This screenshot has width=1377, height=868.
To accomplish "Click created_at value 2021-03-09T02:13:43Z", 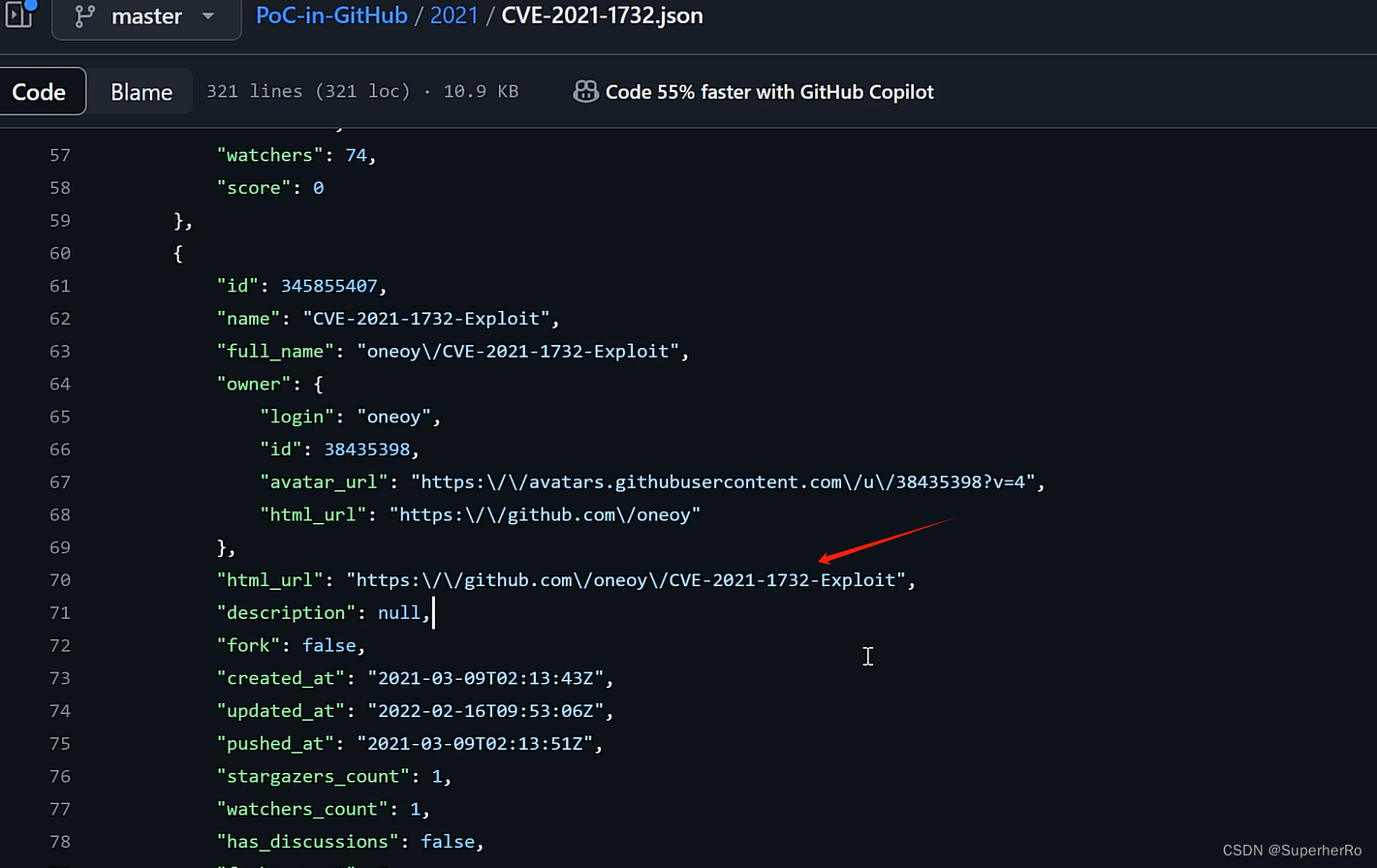I will (486, 678).
